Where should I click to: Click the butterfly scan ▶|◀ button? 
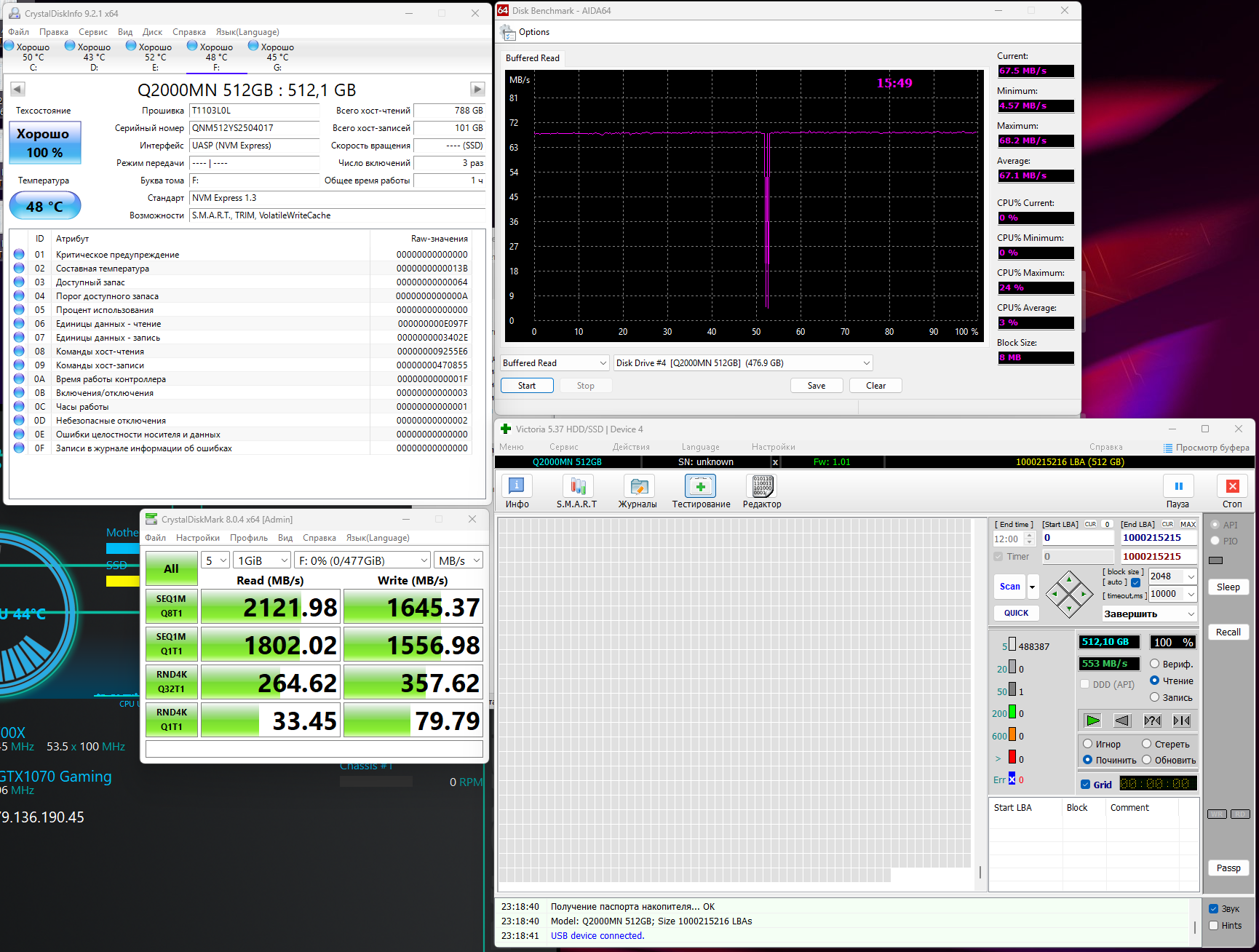tap(1182, 721)
